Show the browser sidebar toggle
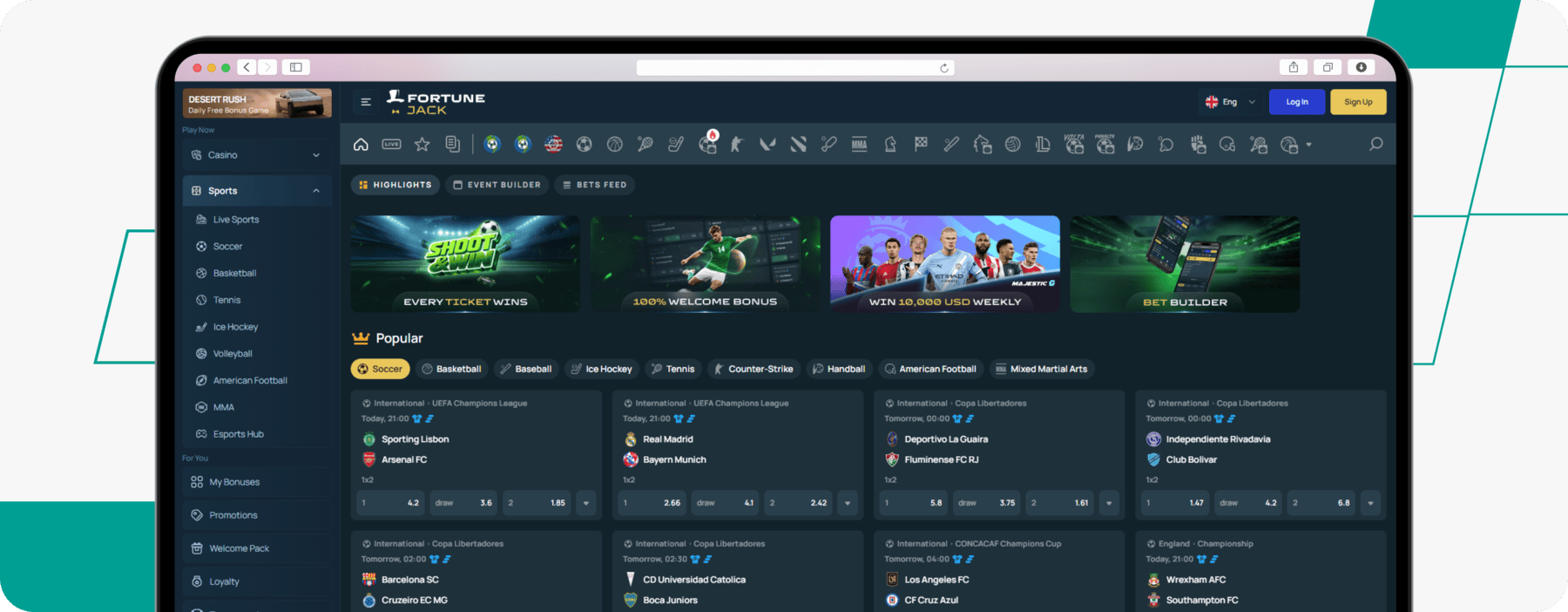 pos(296,67)
